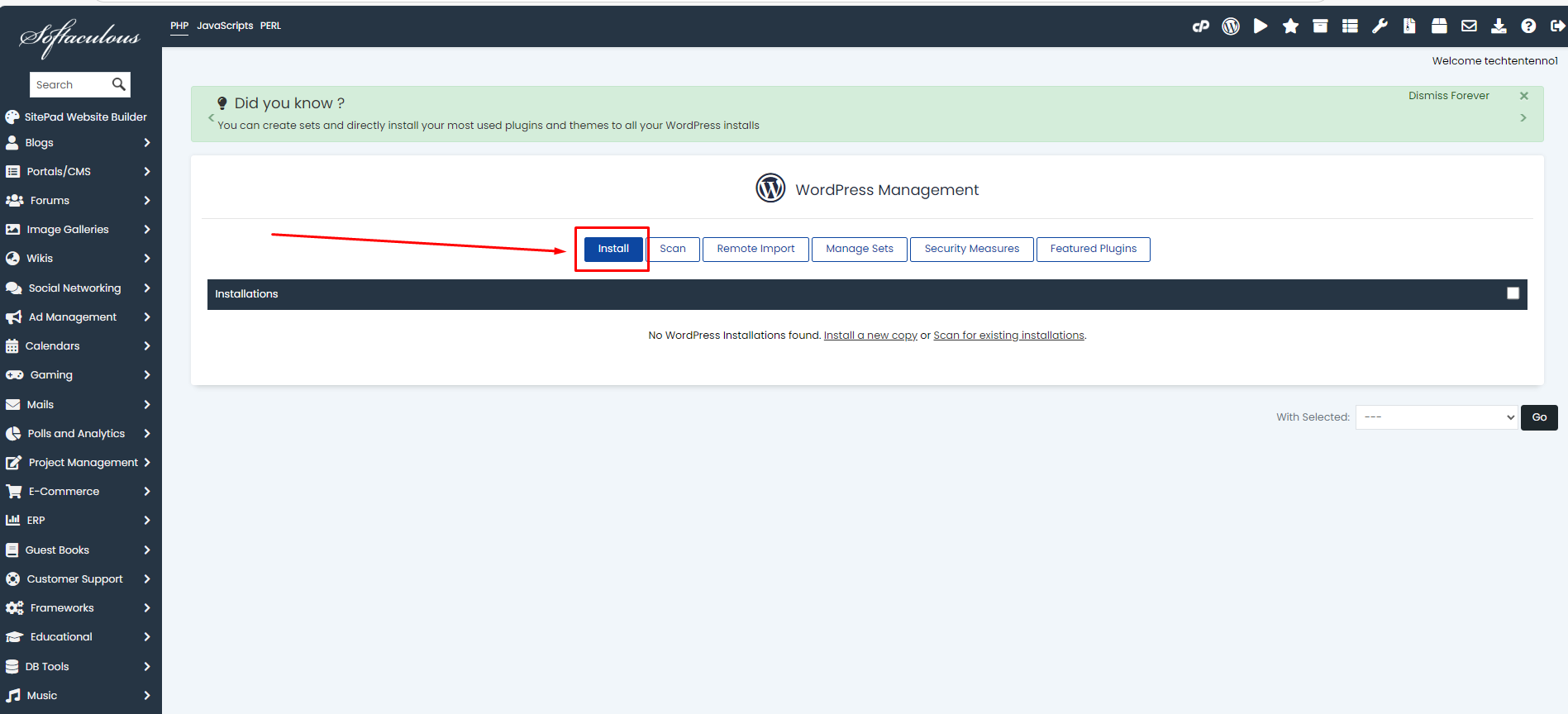Close the Did you know banner
The height and width of the screenshot is (714, 1568).
tap(1523, 96)
